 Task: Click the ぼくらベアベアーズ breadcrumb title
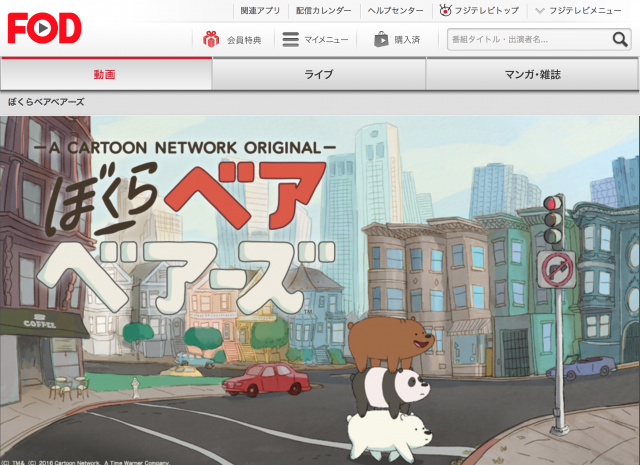pos(46,102)
